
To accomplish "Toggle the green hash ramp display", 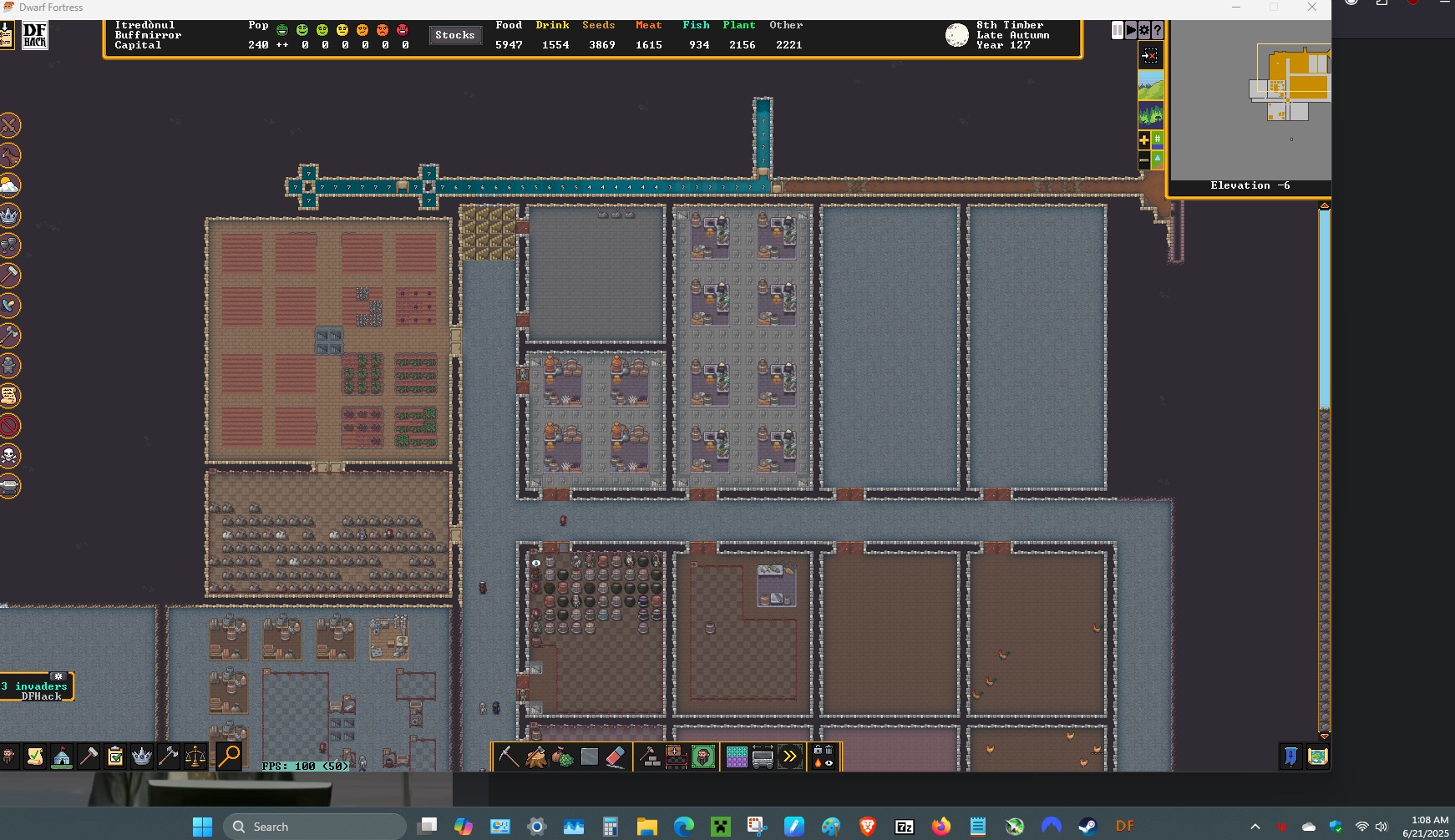I will point(1158,139).
